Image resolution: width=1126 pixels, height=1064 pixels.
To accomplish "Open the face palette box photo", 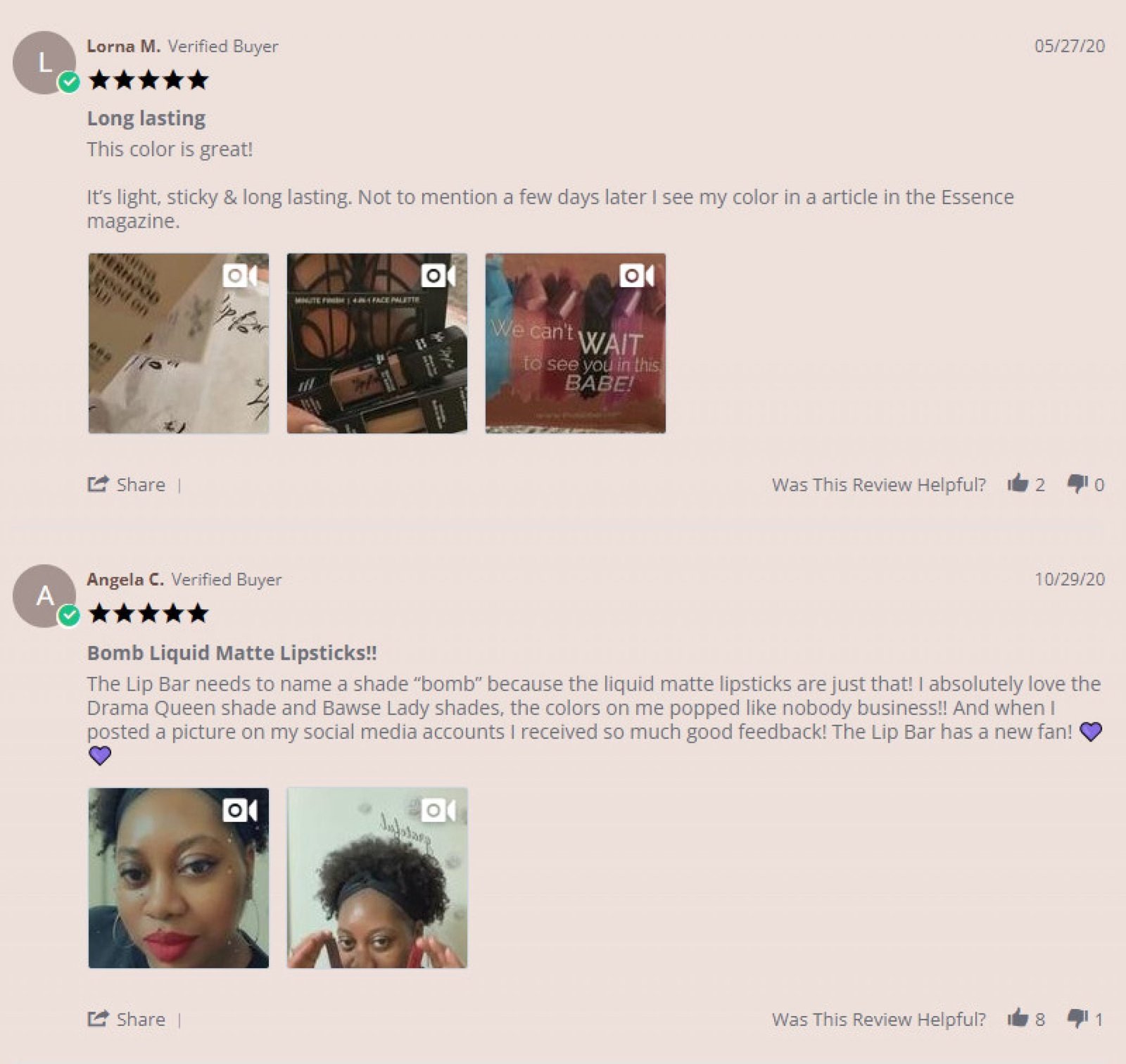I will pos(377,343).
